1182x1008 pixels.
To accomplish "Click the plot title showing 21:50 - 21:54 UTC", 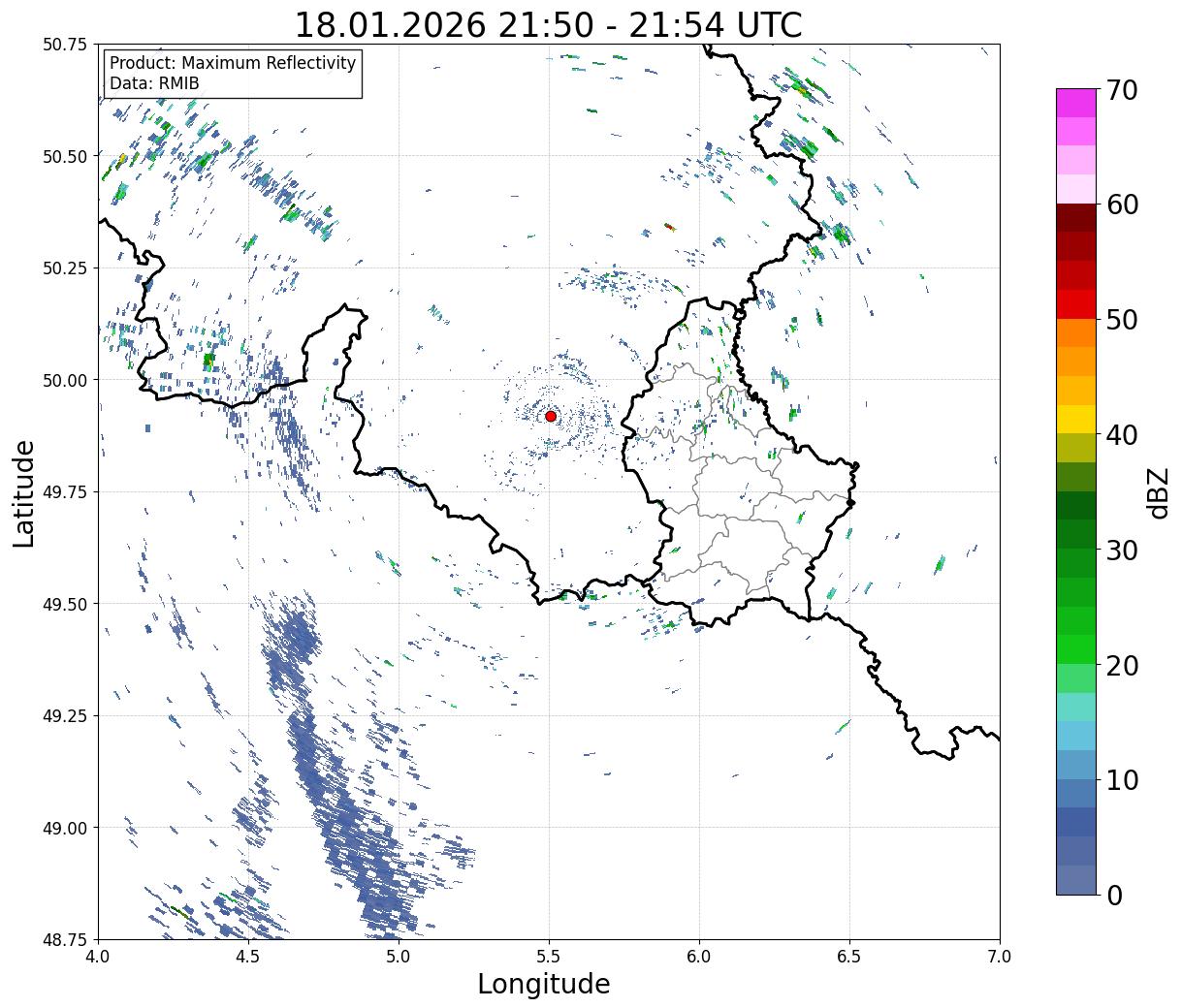I will (x=549, y=25).
